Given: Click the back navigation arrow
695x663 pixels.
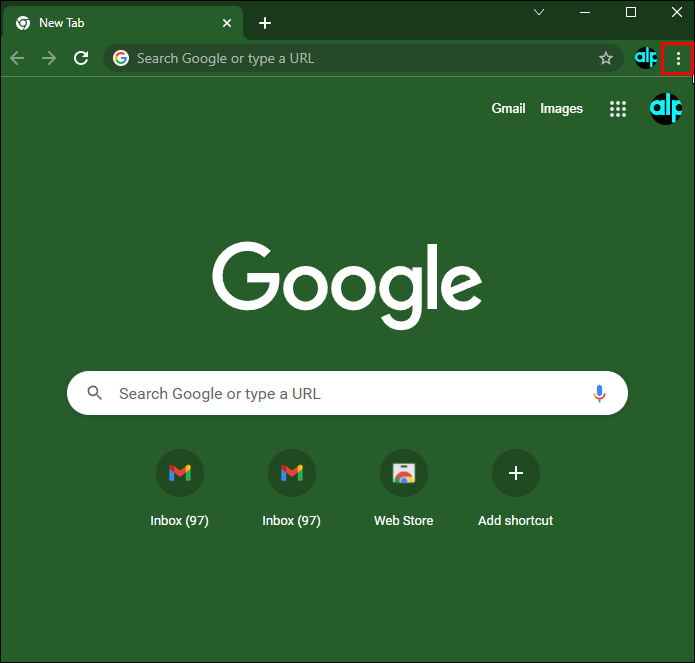Looking at the screenshot, I should [x=17, y=59].
